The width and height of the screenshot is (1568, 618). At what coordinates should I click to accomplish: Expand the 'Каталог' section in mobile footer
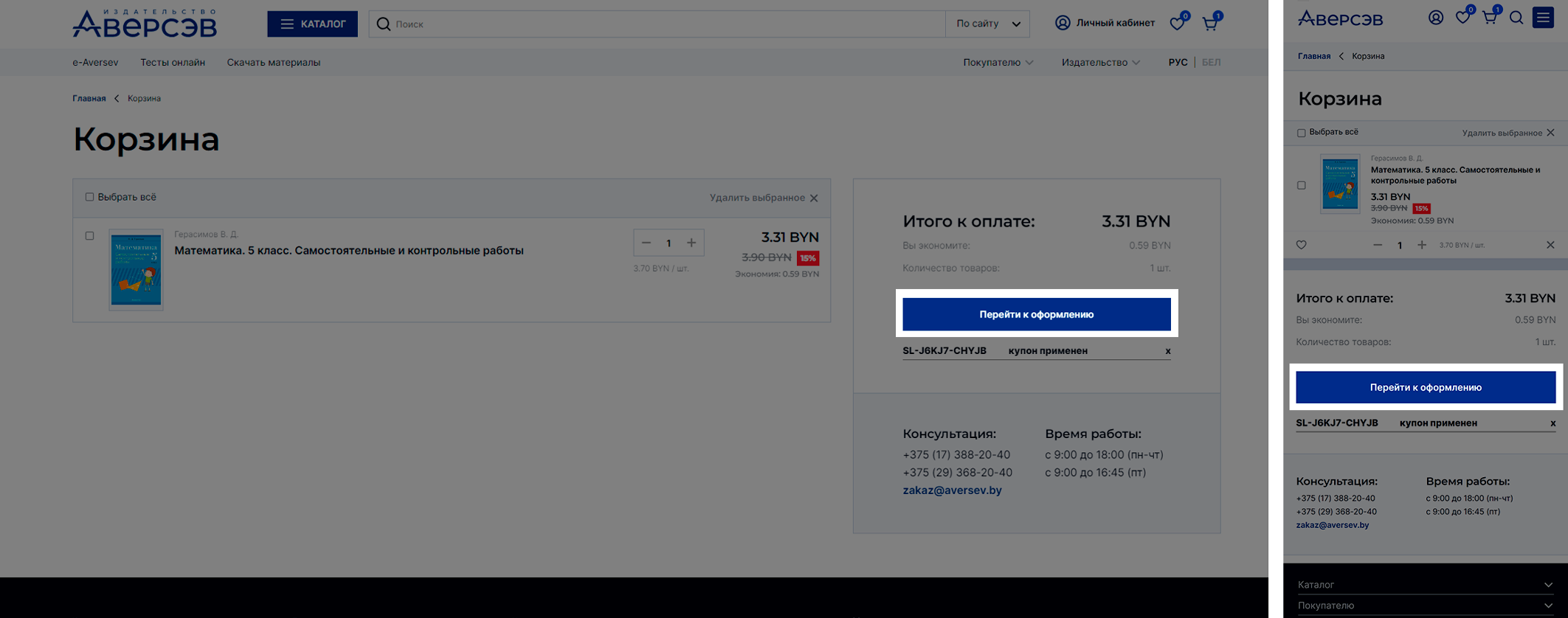point(1425,585)
